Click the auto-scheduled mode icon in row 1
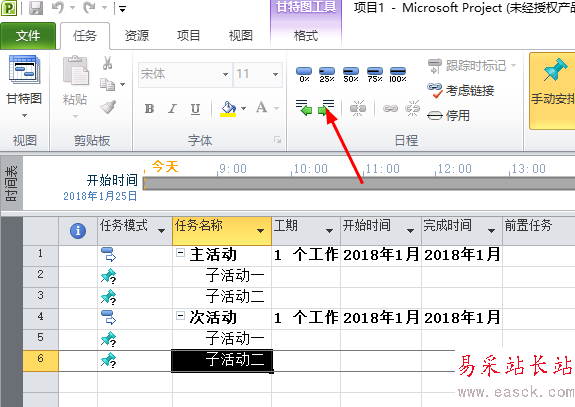575x407 pixels. 109,255
